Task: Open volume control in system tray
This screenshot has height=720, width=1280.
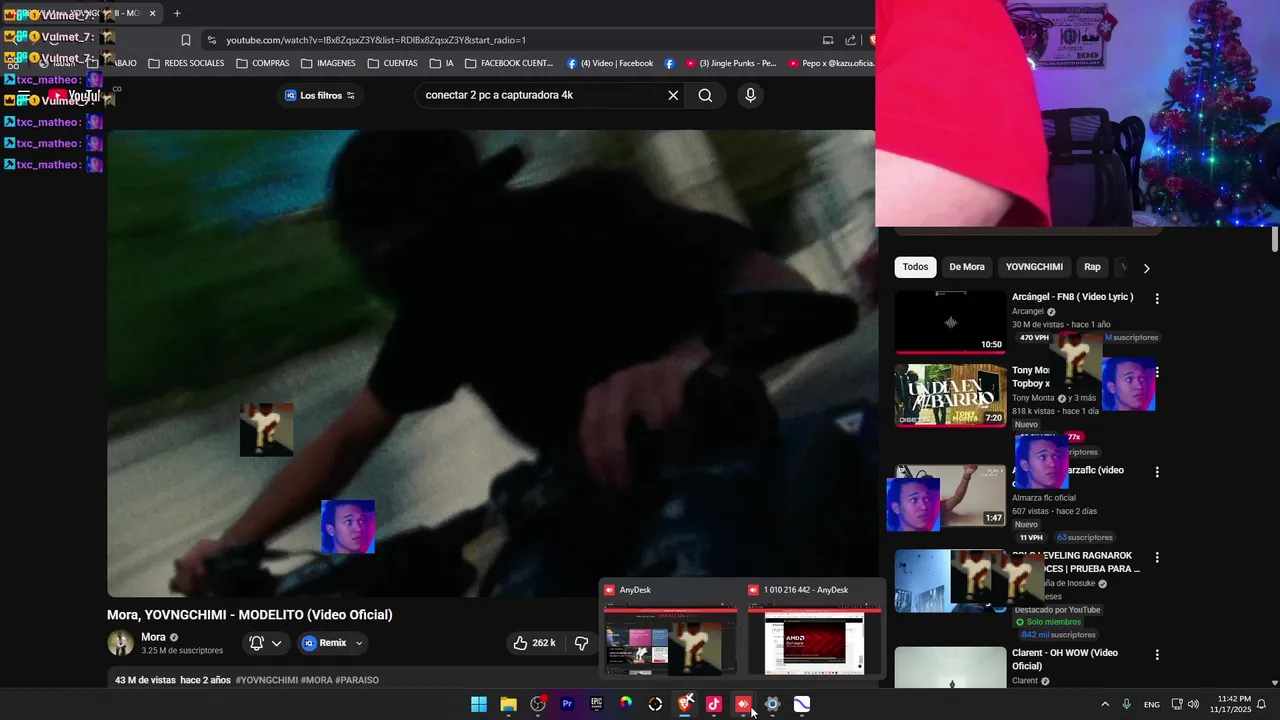Action: [1193, 704]
